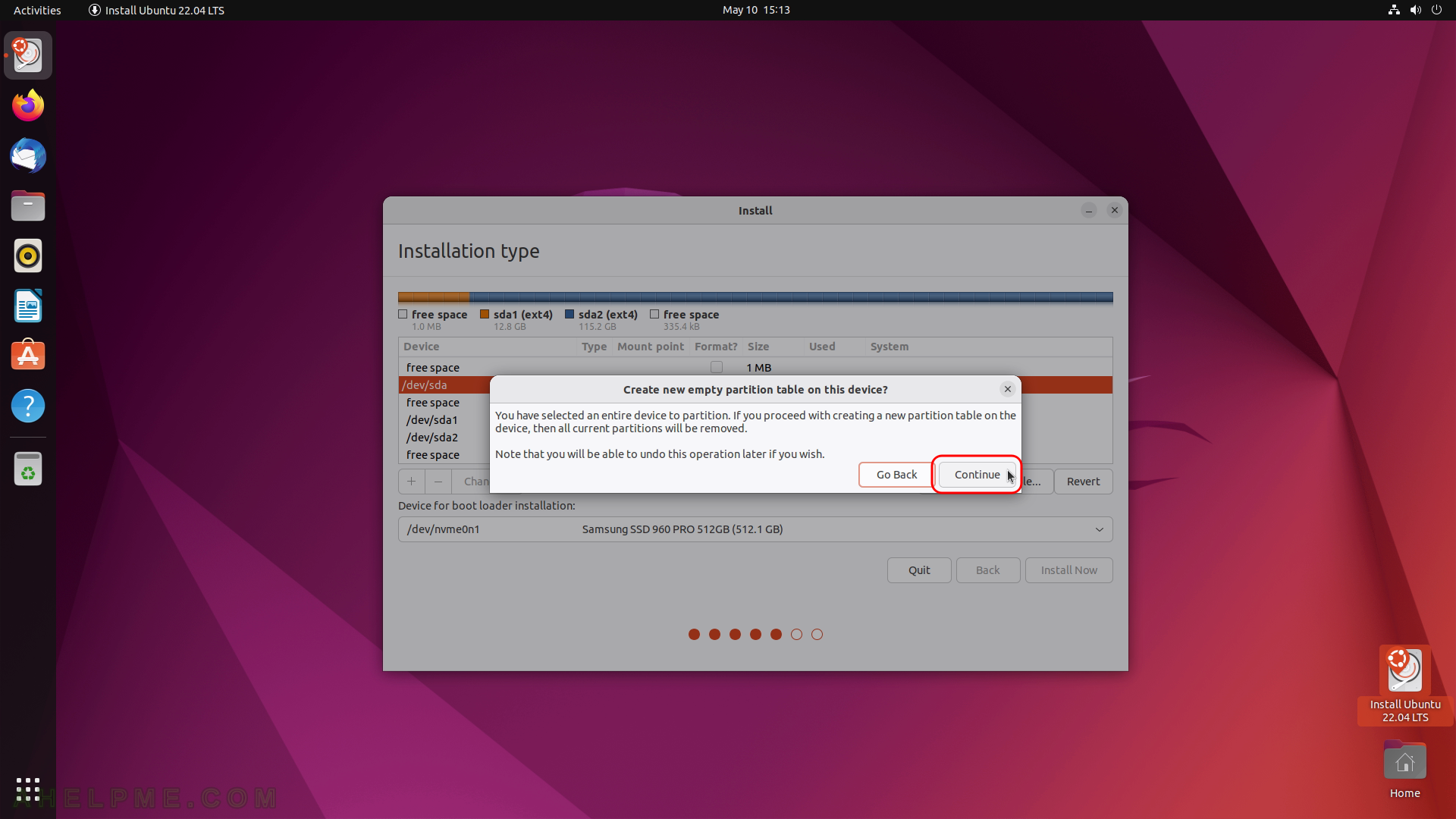This screenshot has width=1456, height=819.
Task: Click the Mount point column header
Action: coord(651,347)
